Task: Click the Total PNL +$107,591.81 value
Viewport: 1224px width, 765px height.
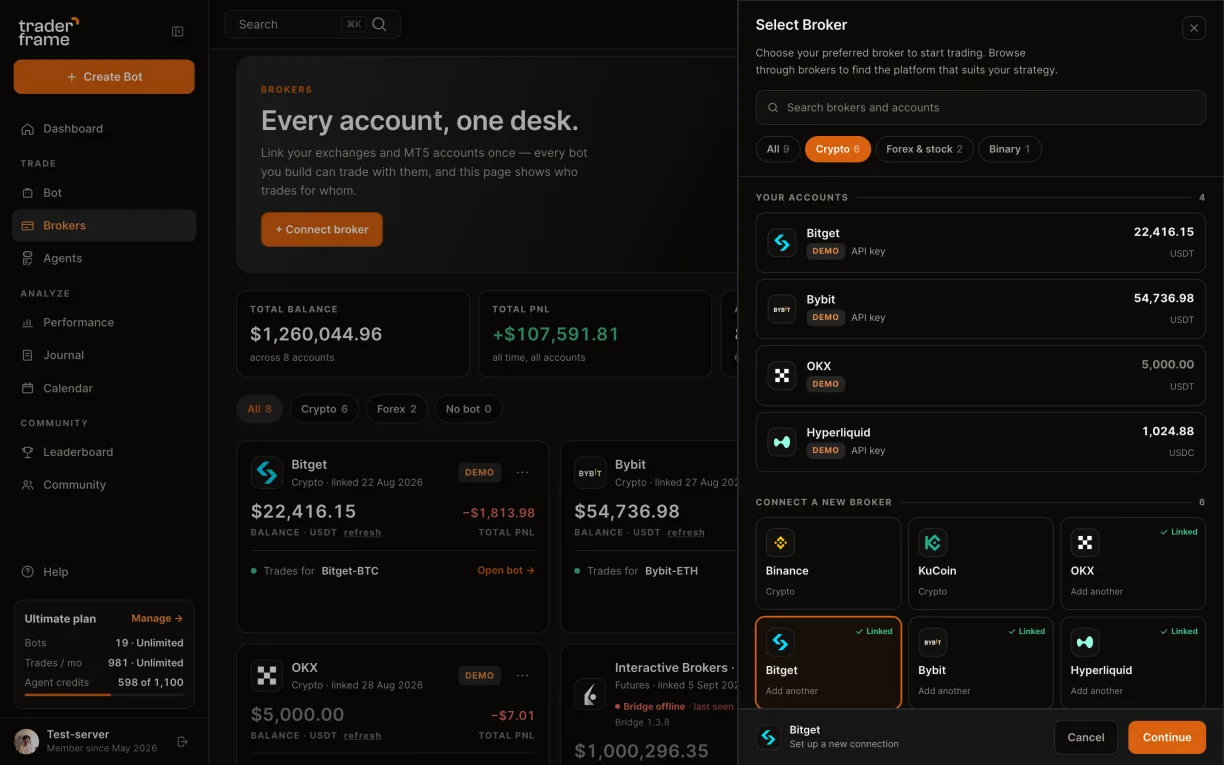Action: click(x=555, y=334)
